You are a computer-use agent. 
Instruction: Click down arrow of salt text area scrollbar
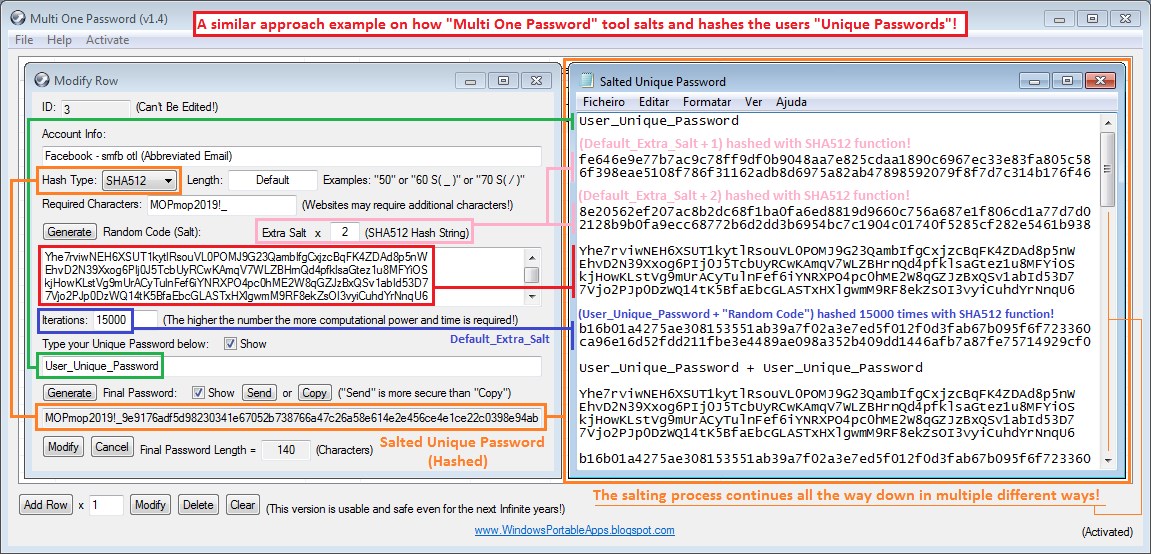531,296
